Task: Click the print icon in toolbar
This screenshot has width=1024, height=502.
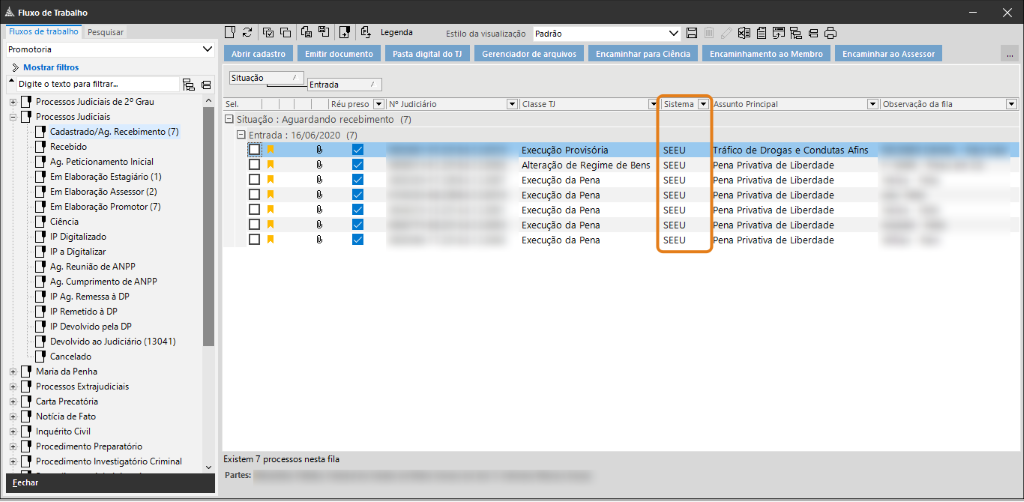Action: 831,33
